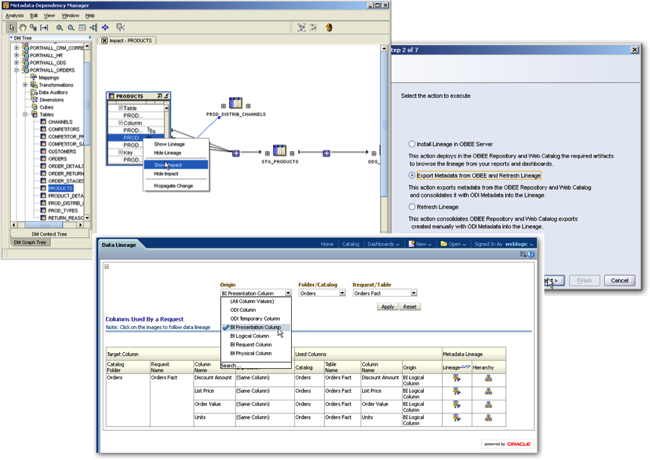This screenshot has width=650, height=460.
Task: Click the four-arrow center view icon
Action: (105, 27)
